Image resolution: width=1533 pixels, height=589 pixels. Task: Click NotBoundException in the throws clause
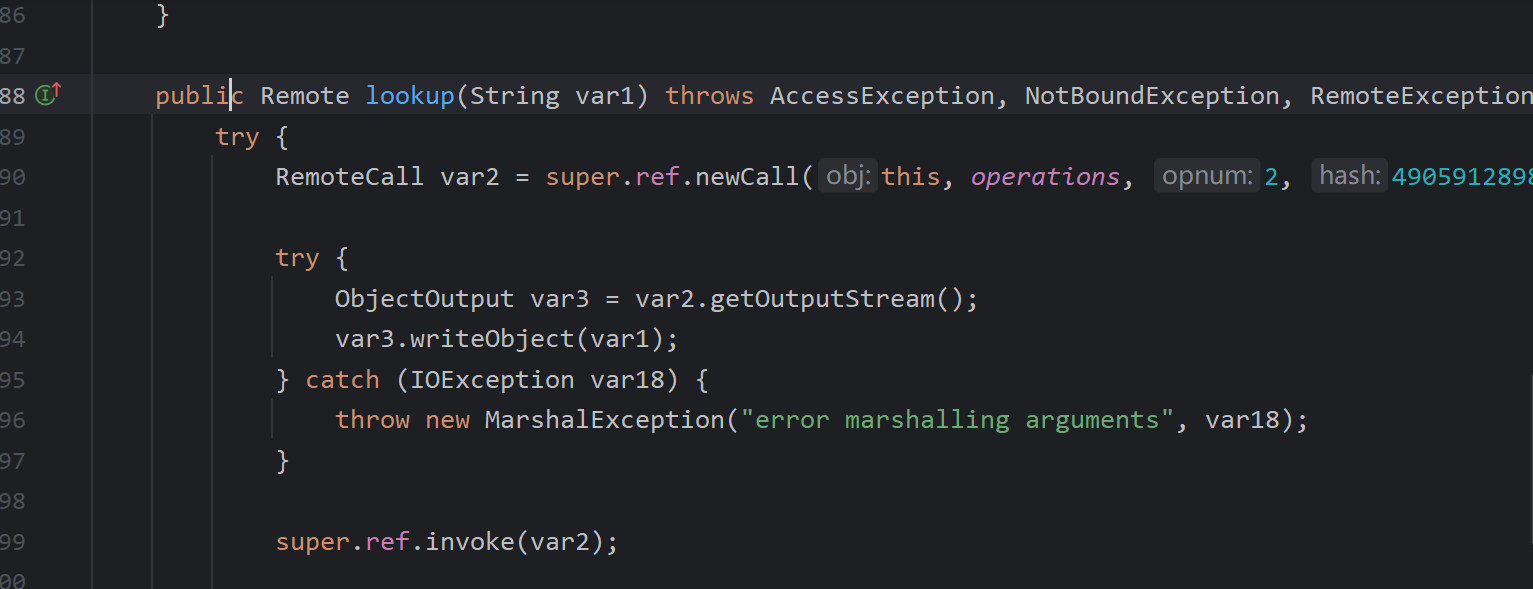[1152, 96]
